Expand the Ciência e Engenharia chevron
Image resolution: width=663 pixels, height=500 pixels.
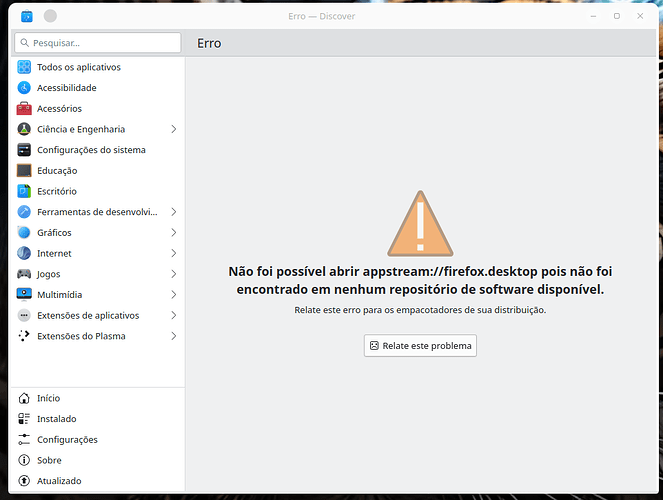tap(173, 129)
